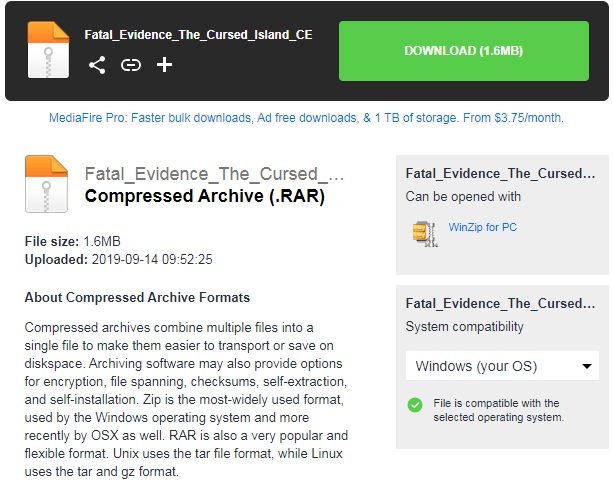Screen dimensions: 613x497
Task: Click the truncated Fatal_Evidence_The_Cursed title
Action: click(x=214, y=174)
